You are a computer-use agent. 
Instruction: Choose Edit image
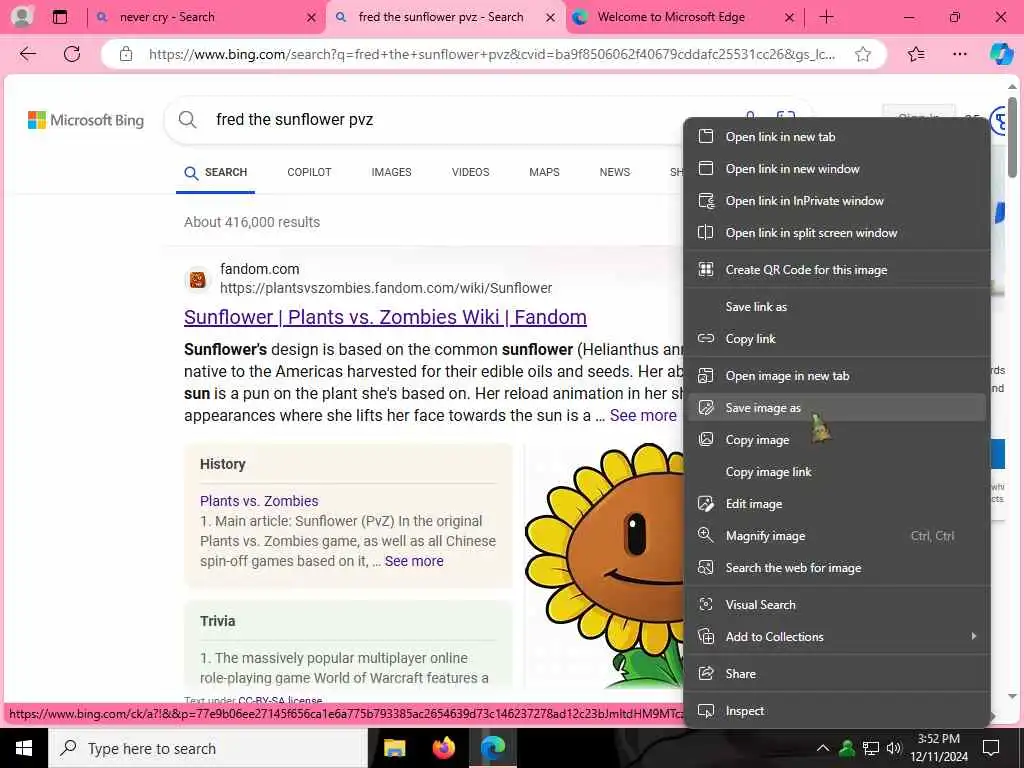click(x=836, y=504)
